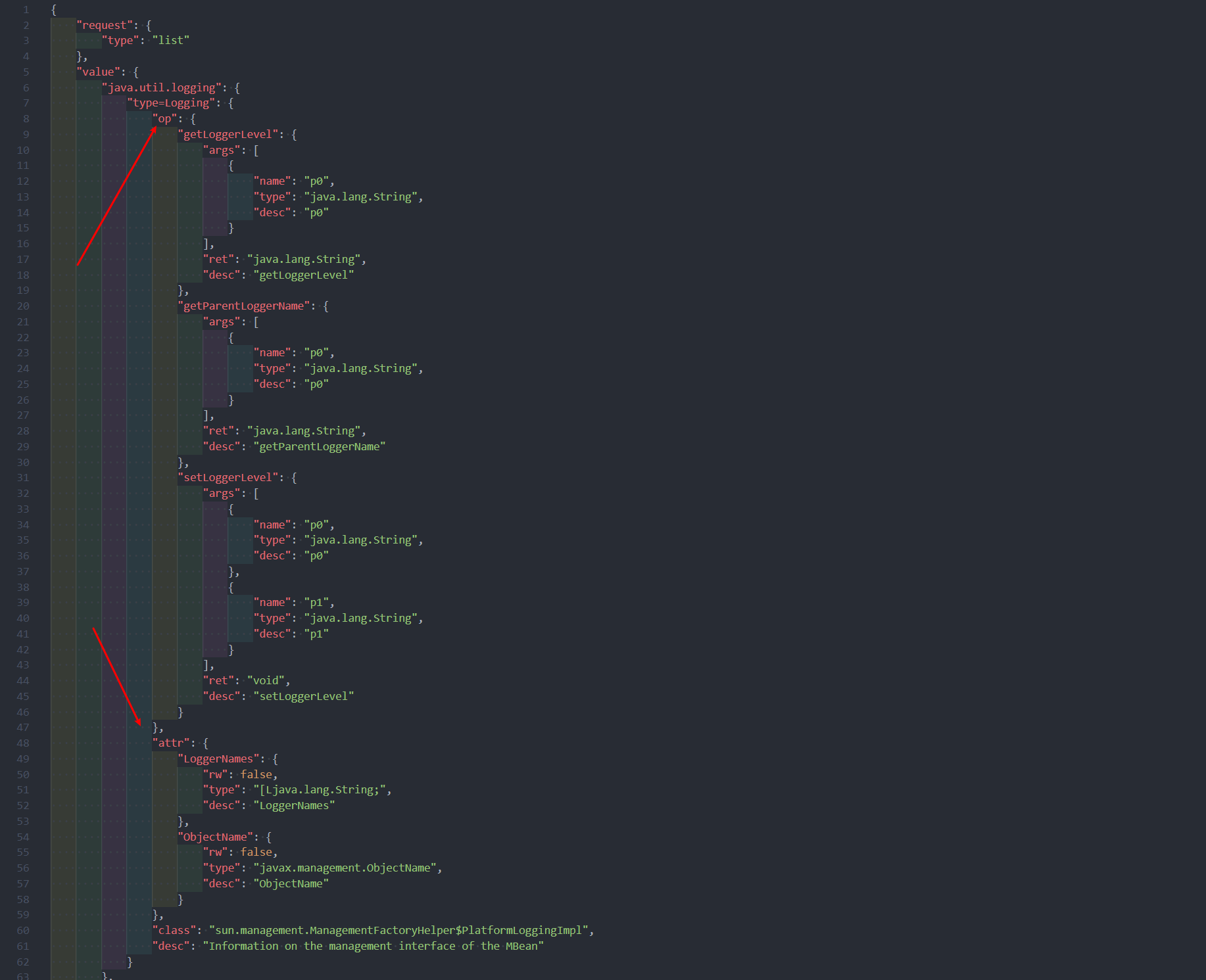Viewport: 1206px width, 980px height.
Task: Click the "void" return value
Action: coord(266,681)
